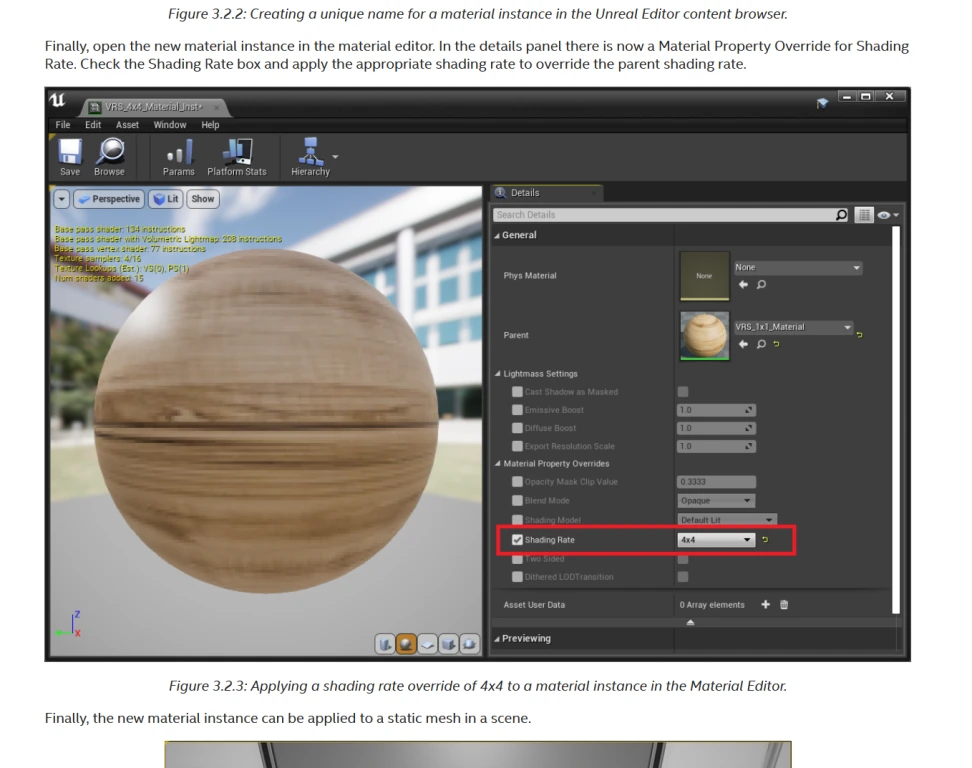Click the Browse magnifier icon
972x768 pixels.
click(109, 152)
